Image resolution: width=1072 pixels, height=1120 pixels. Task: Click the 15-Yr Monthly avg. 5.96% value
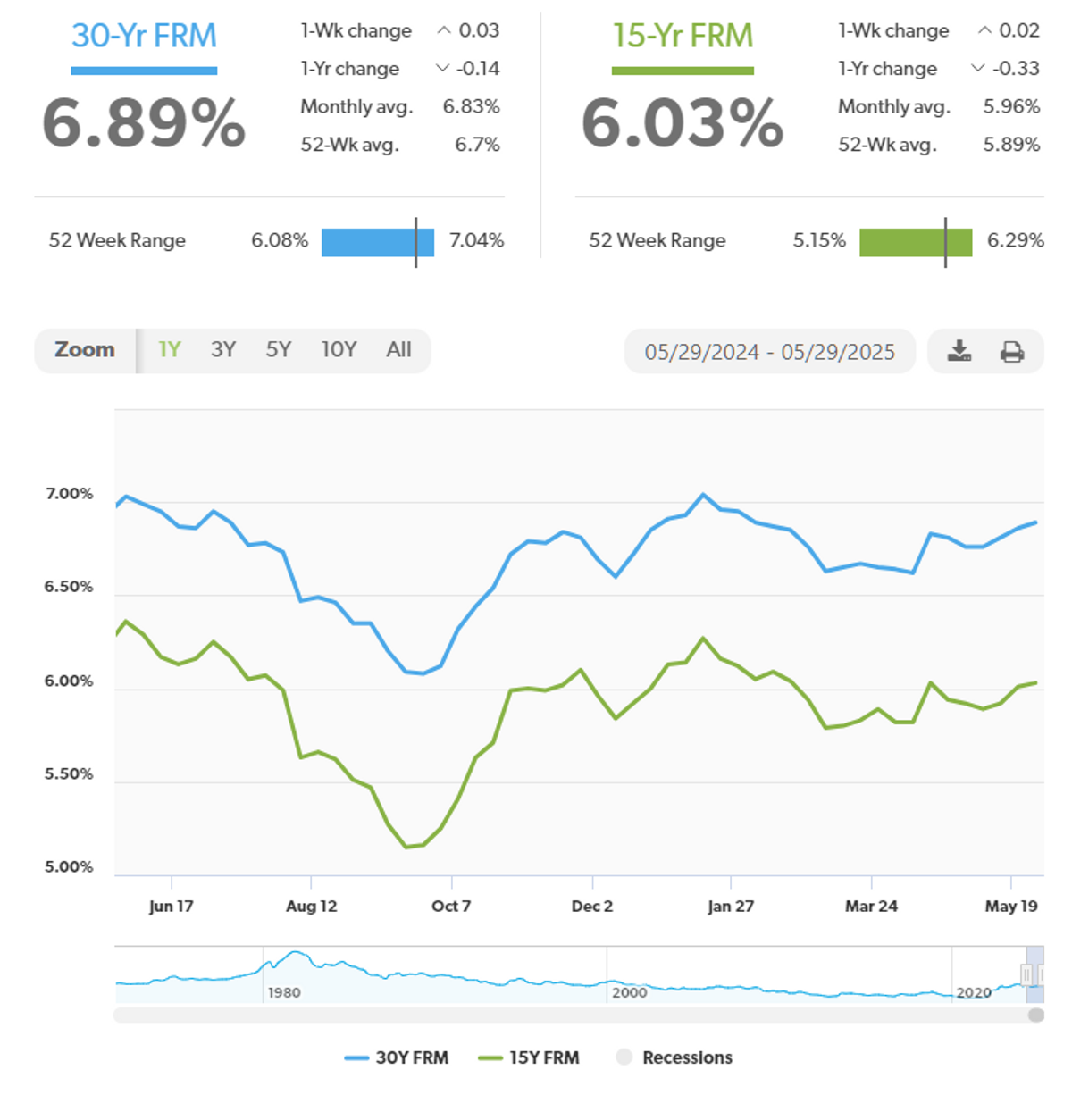1011,106
